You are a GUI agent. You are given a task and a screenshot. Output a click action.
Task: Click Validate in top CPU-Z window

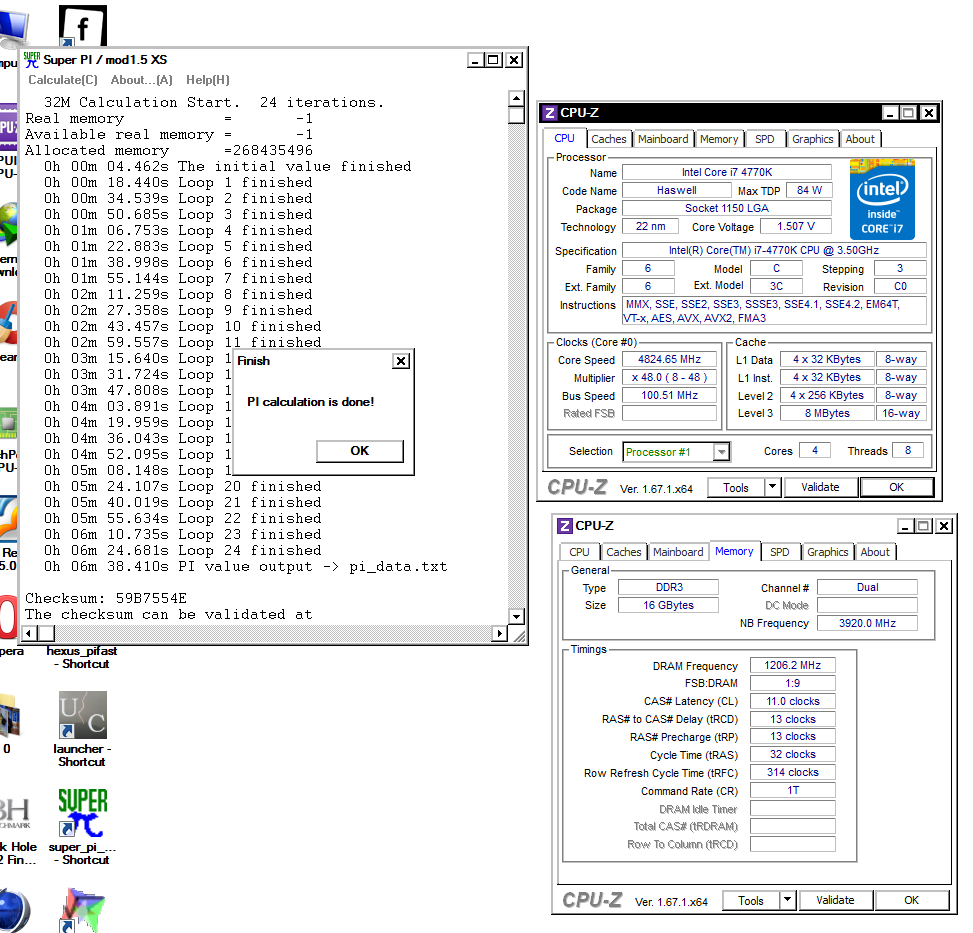point(820,488)
